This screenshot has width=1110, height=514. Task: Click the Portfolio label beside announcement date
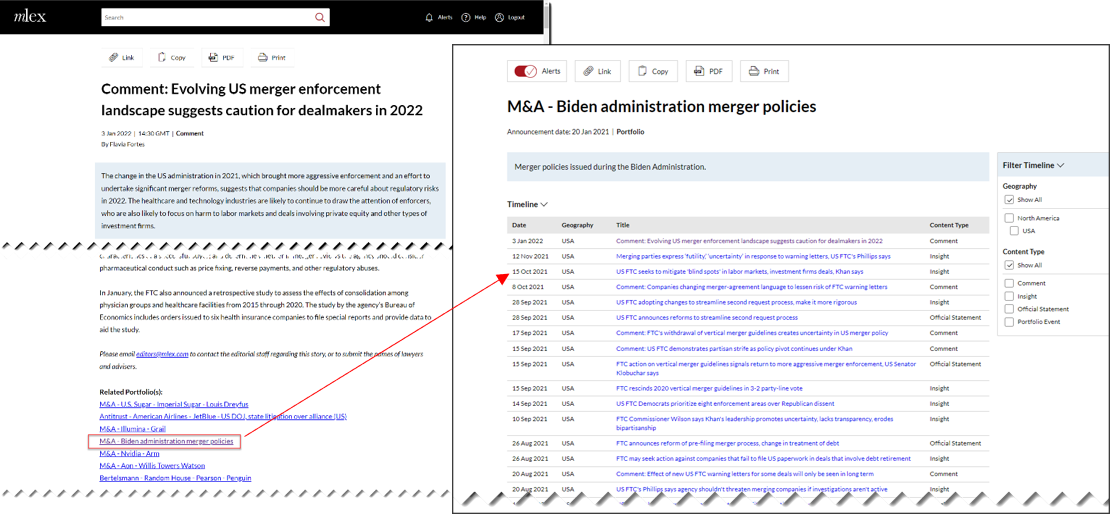(631, 132)
